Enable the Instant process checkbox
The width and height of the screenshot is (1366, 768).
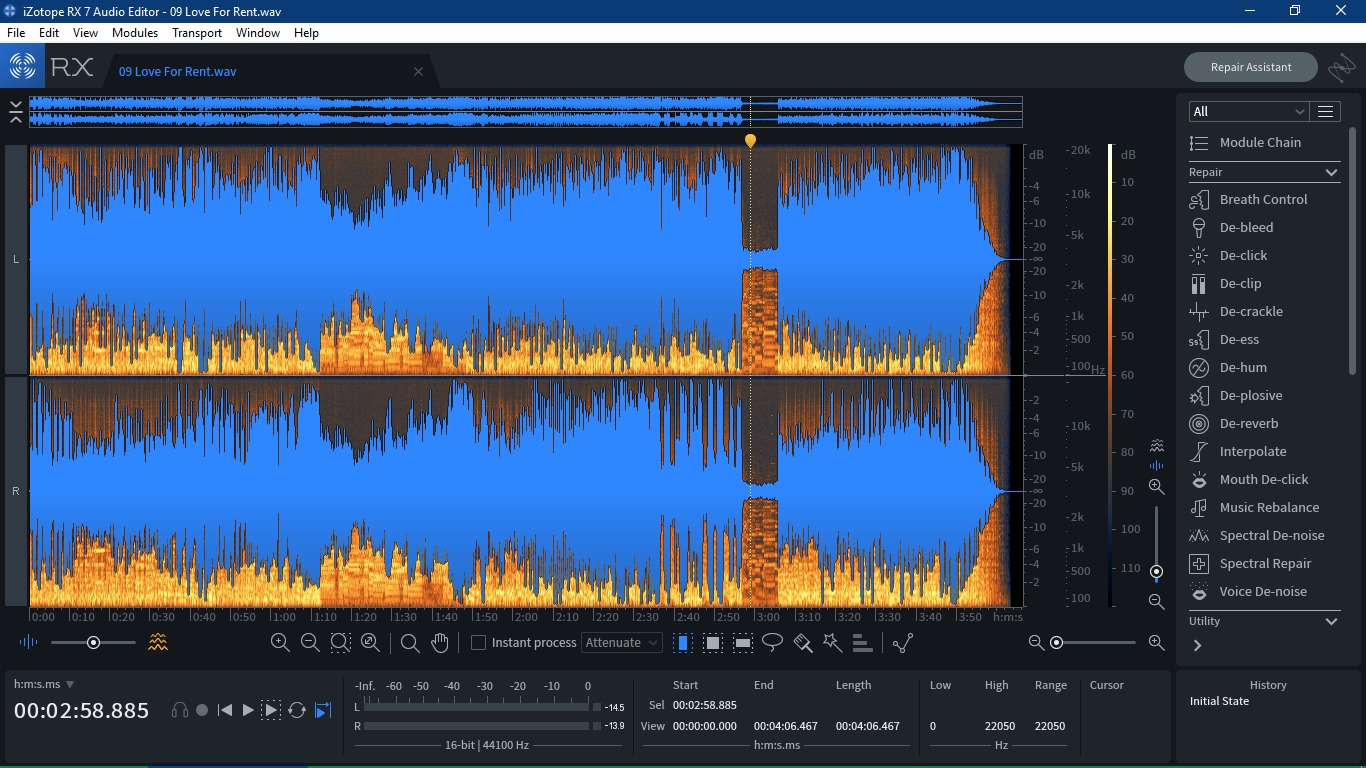[x=478, y=643]
